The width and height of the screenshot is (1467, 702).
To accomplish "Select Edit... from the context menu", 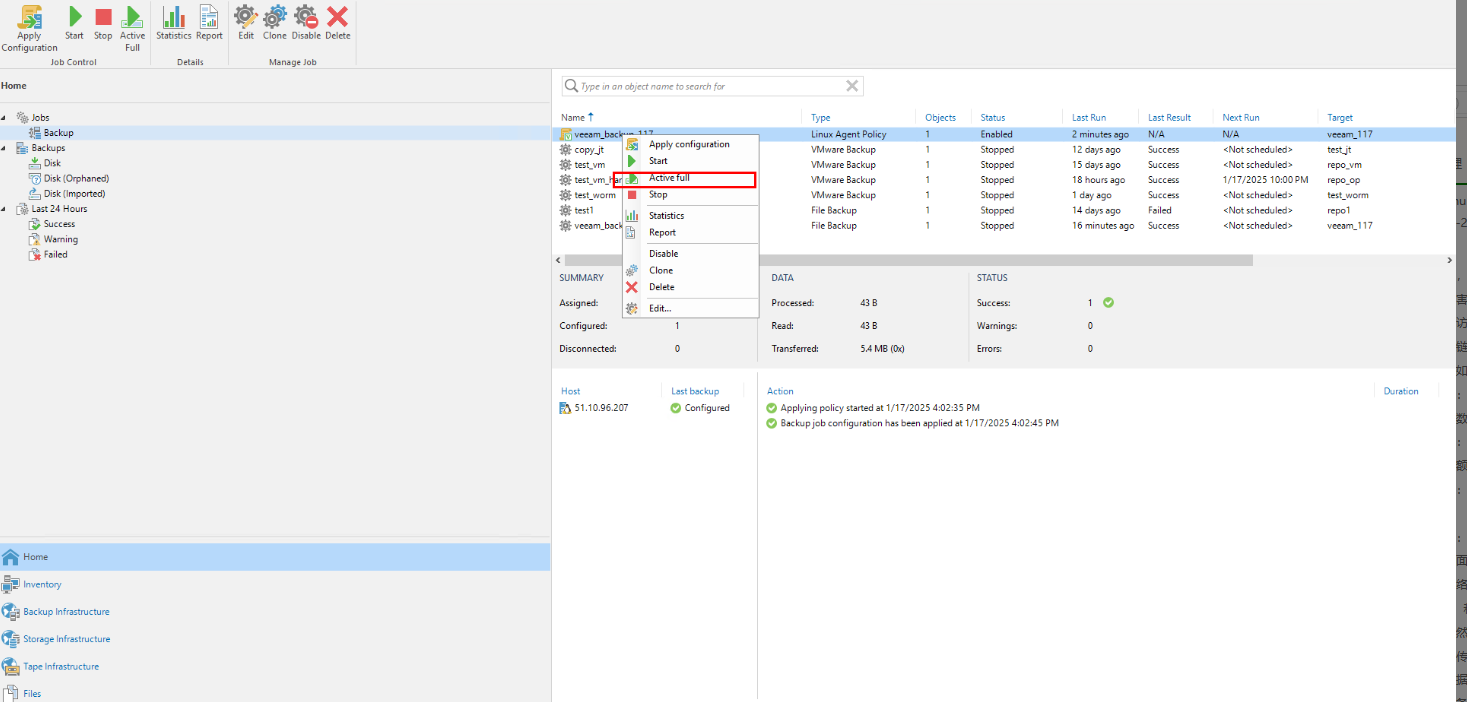I will [660, 308].
